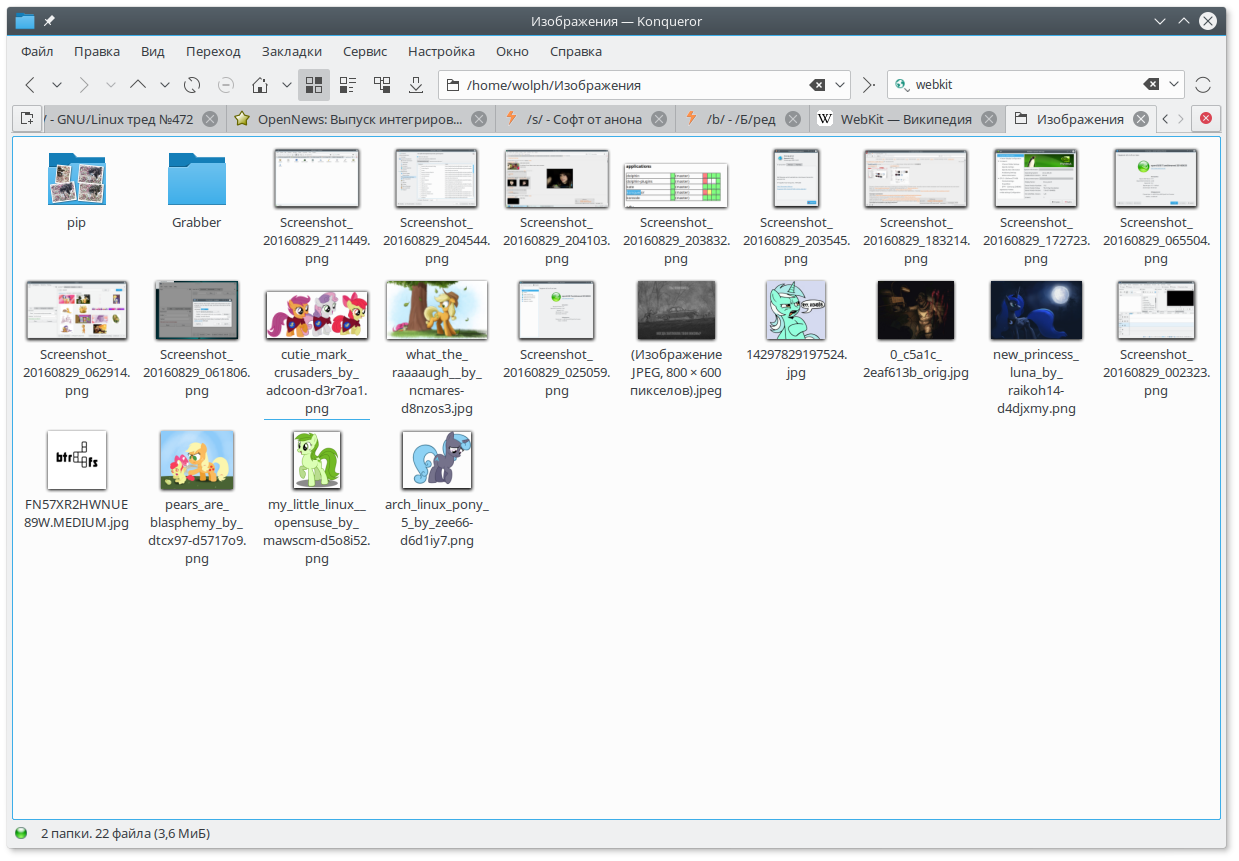Open the Файл menu
Screen dimensions: 1239x861
37,51
